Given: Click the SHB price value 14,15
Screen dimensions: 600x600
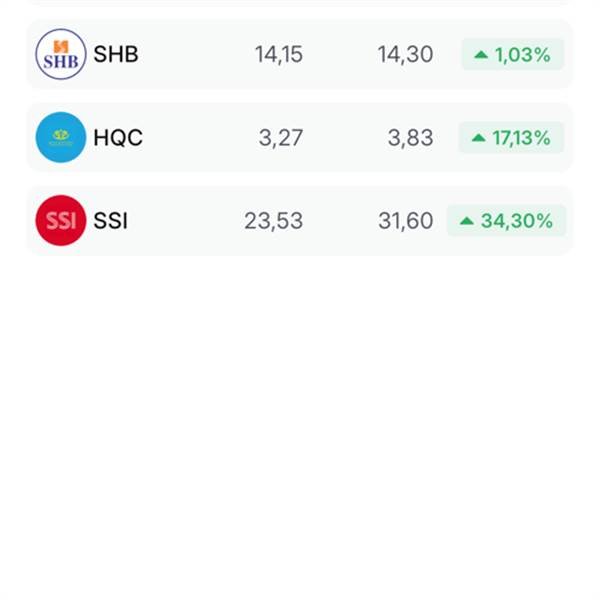Looking at the screenshot, I should click(x=279, y=54).
